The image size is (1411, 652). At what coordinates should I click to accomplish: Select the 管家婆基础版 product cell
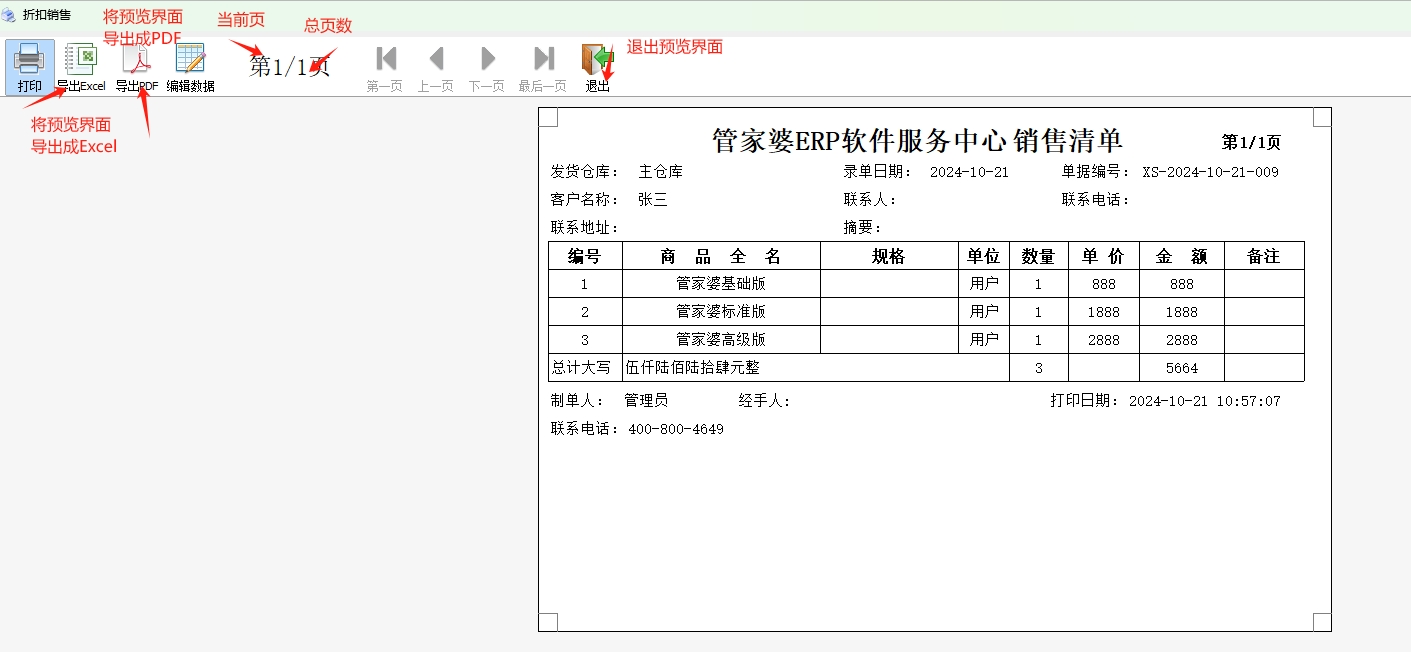point(721,284)
